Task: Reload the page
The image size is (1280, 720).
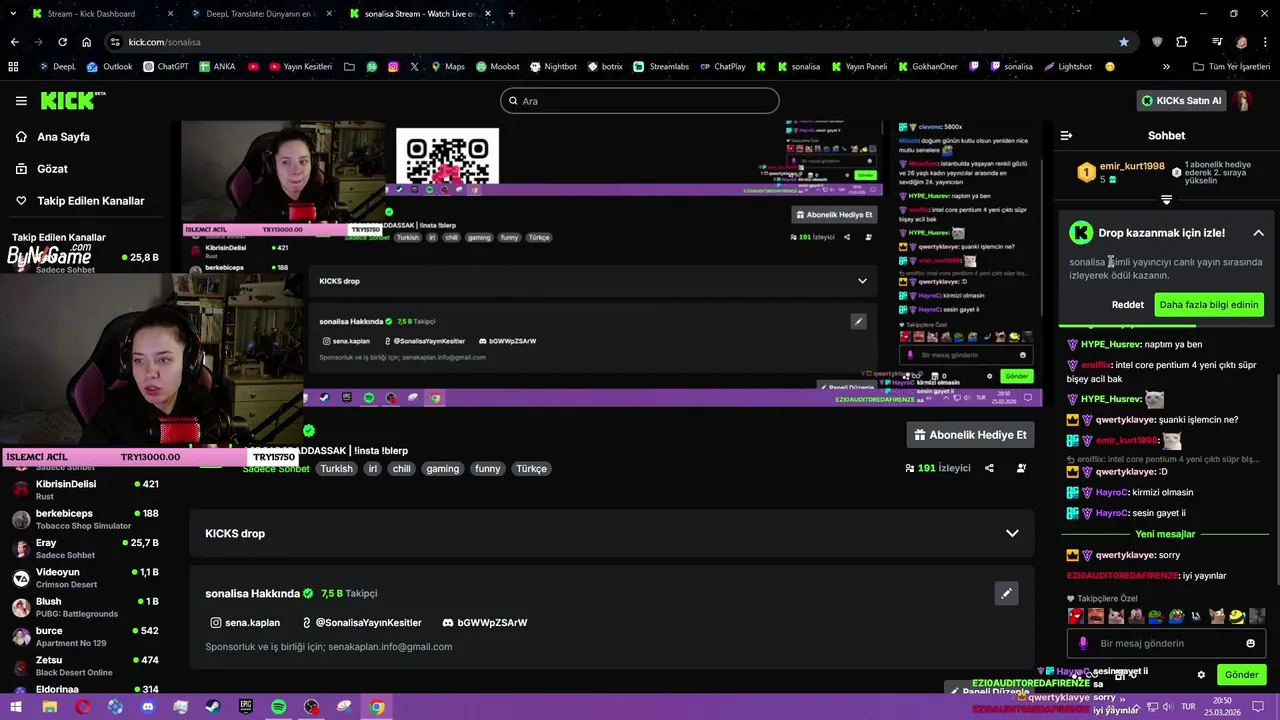Action: pyautogui.click(x=62, y=42)
